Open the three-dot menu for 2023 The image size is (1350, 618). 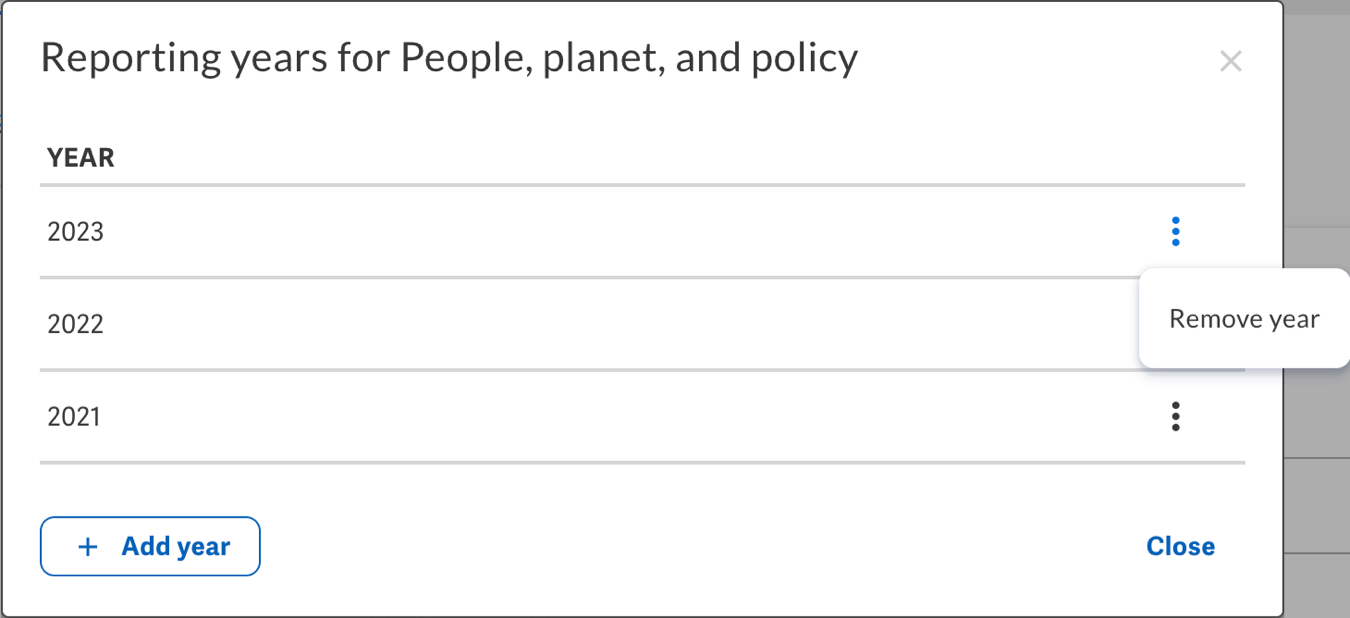[1175, 232]
